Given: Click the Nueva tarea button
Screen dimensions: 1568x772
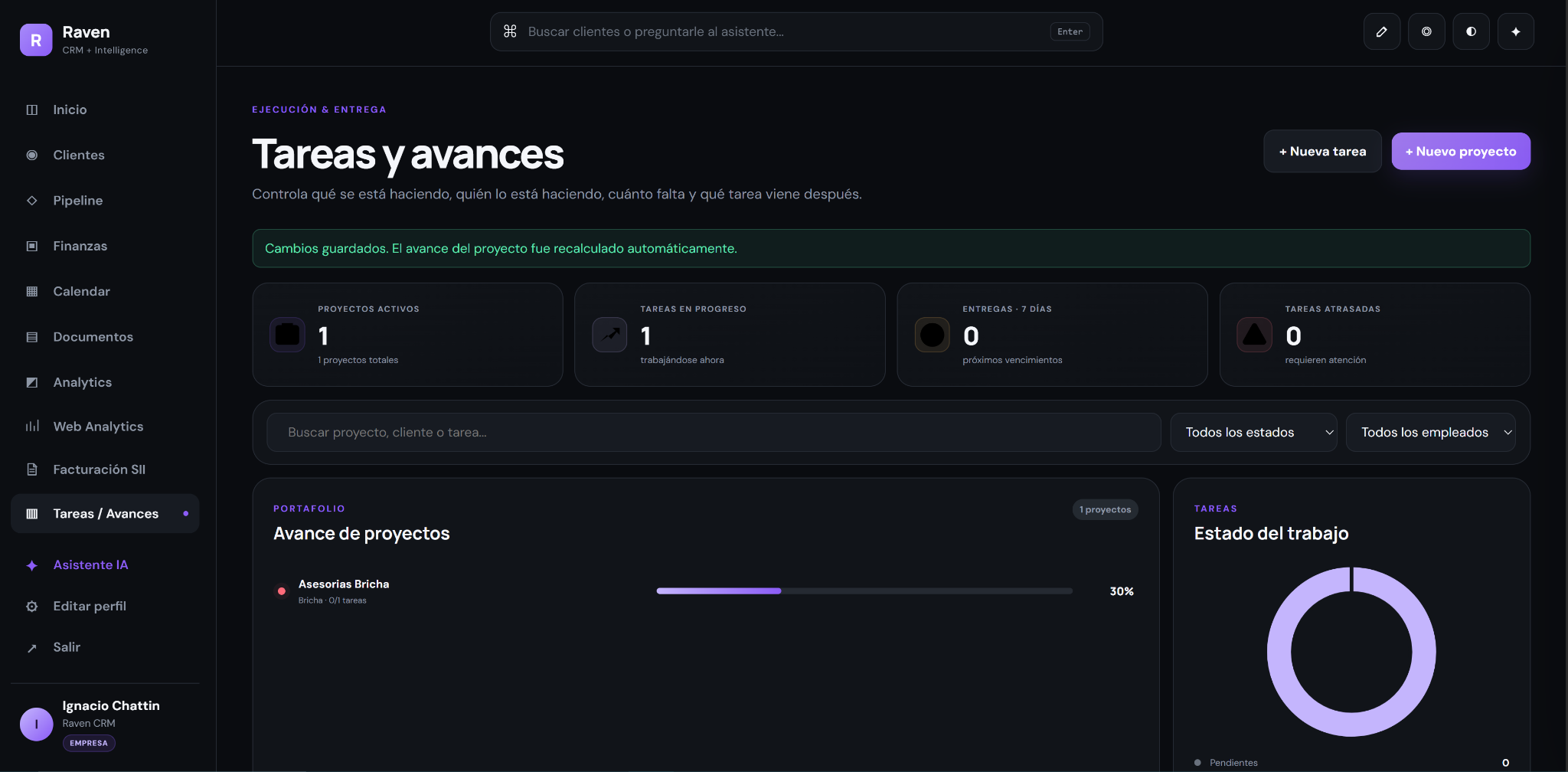Looking at the screenshot, I should (x=1322, y=152).
